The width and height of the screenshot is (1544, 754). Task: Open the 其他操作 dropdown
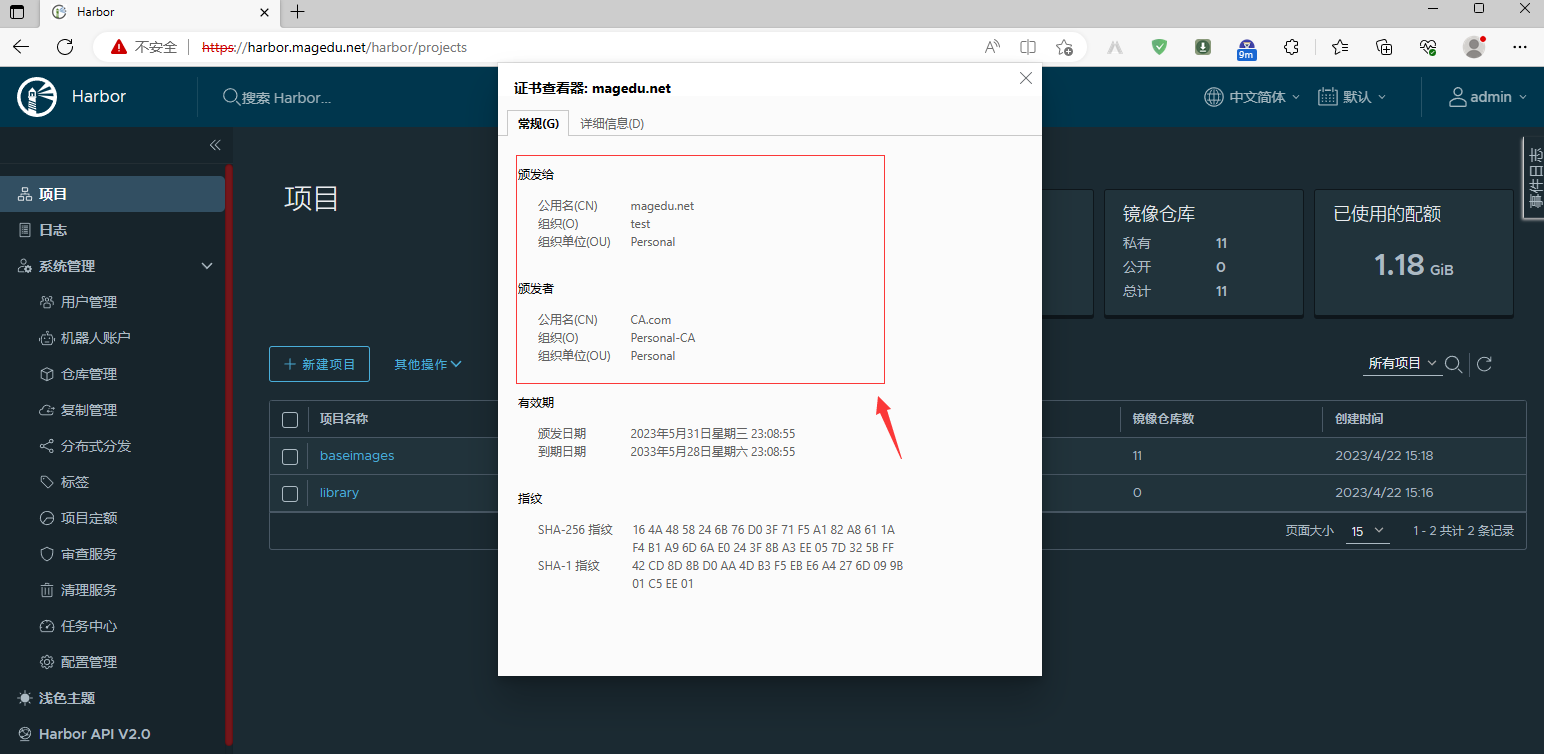428,364
